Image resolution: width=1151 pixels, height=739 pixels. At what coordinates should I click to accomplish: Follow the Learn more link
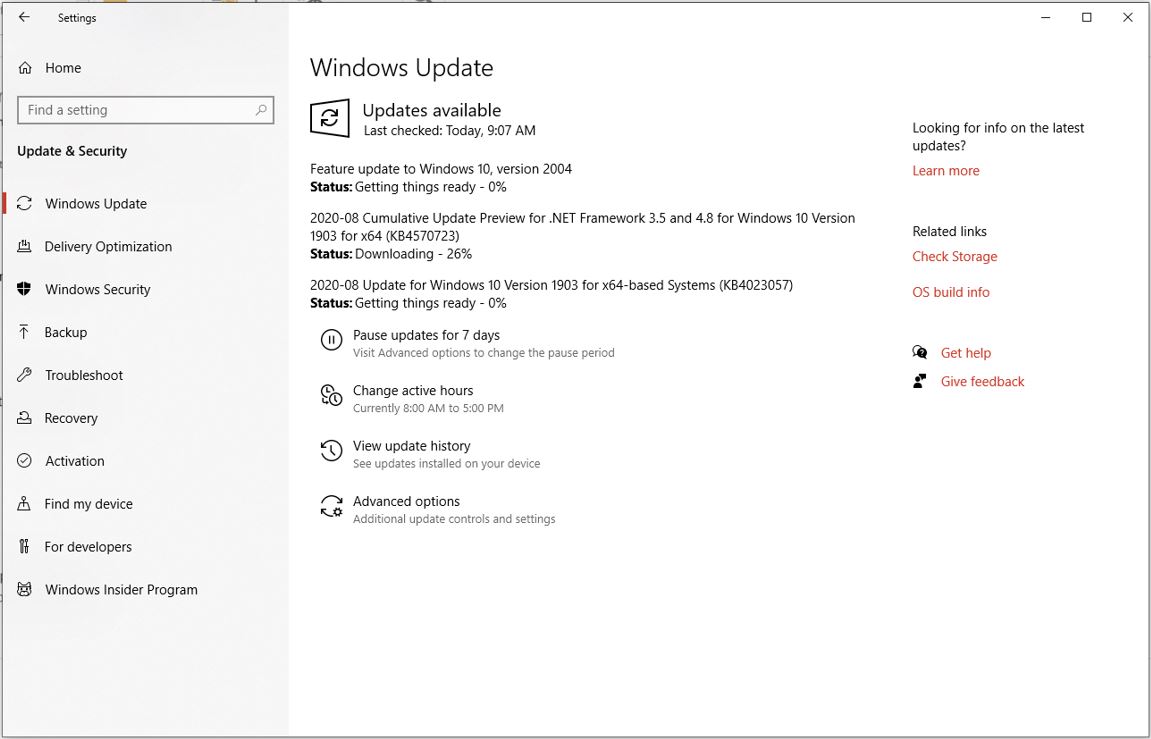pos(945,170)
